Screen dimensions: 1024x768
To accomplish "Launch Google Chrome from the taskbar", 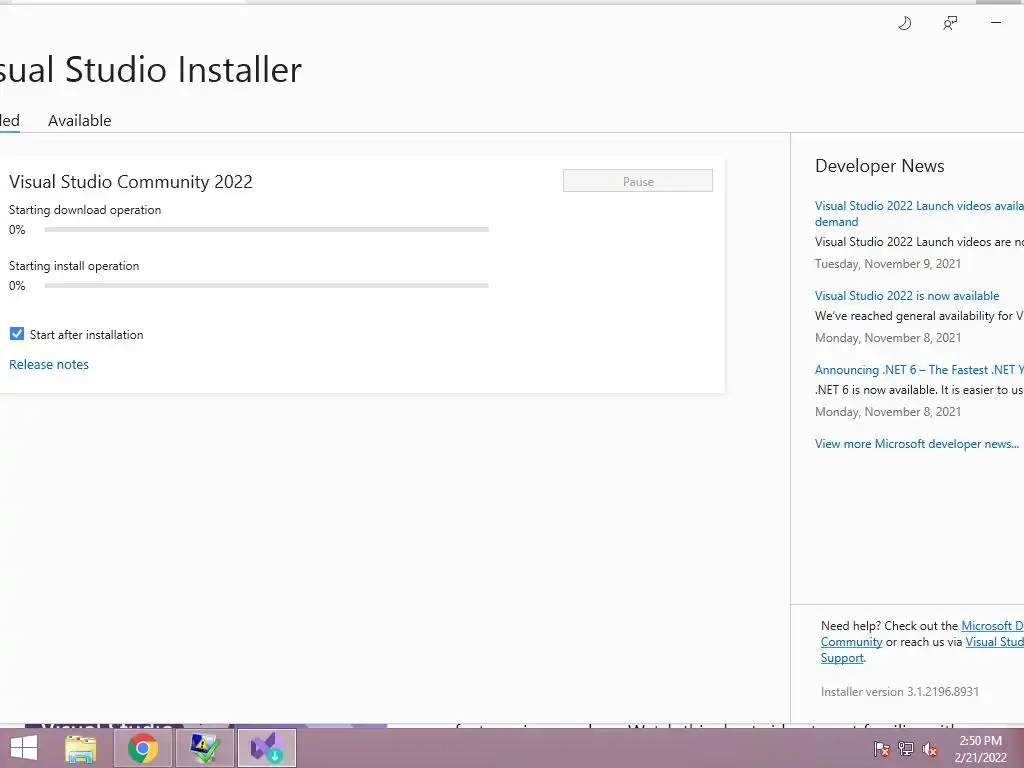I will pos(143,748).
